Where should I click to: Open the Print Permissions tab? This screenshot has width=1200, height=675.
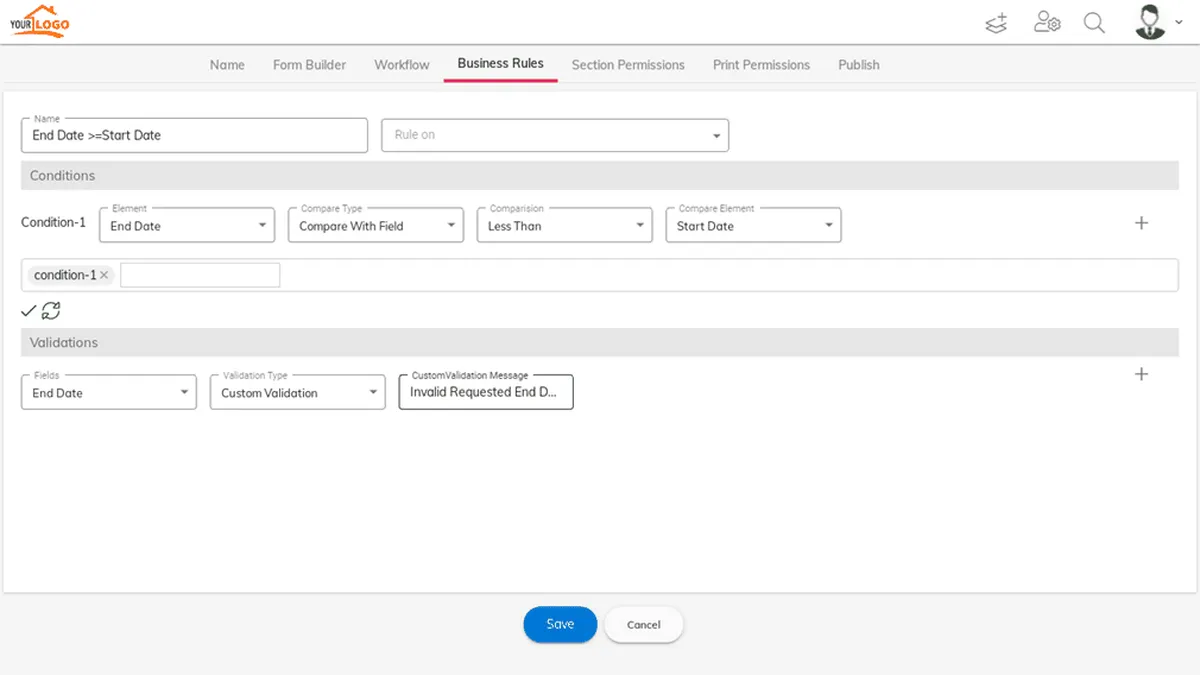(761, 65)
